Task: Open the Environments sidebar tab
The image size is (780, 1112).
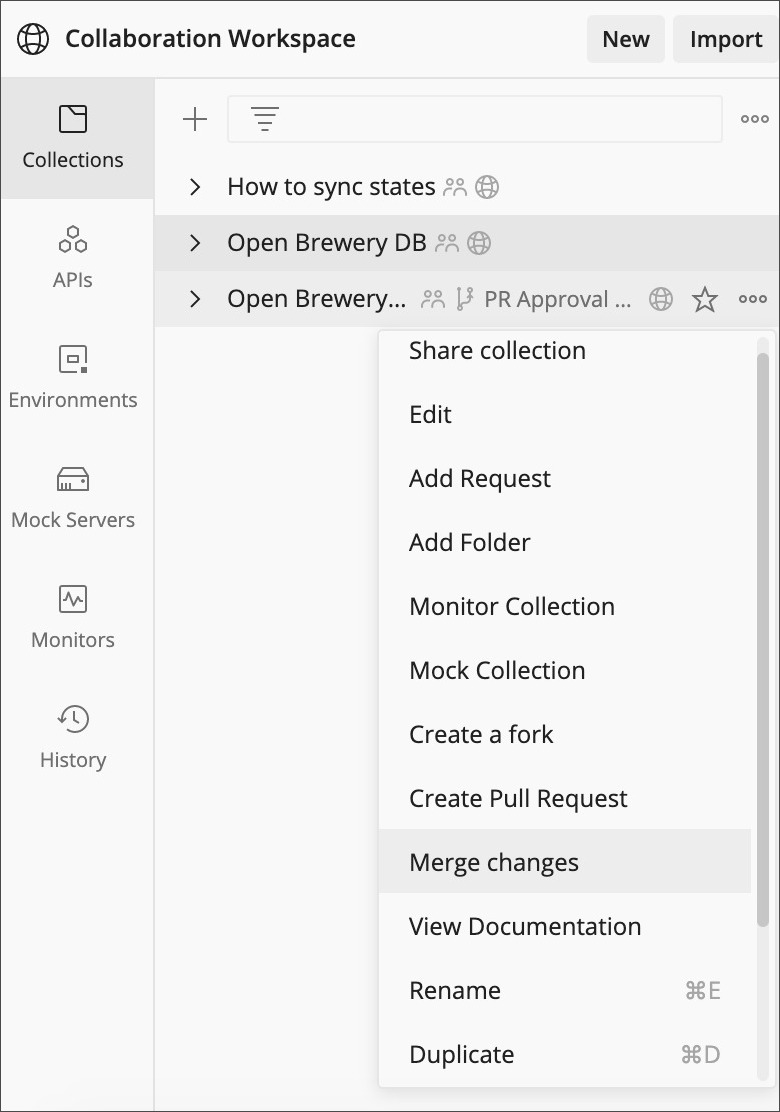Action: [73, 378]
